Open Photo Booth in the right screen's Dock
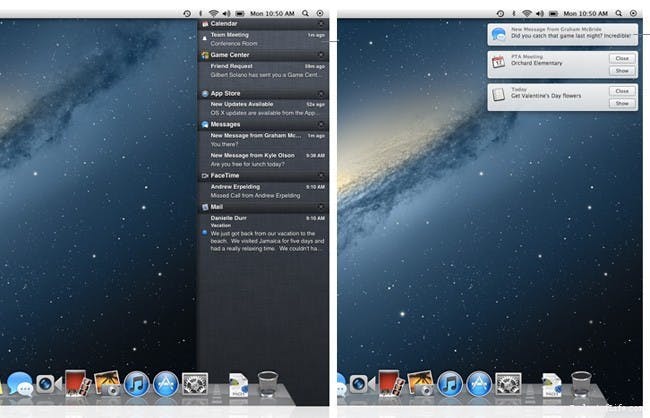Screen dimensions: 650x418 click(x=391, y=383)
